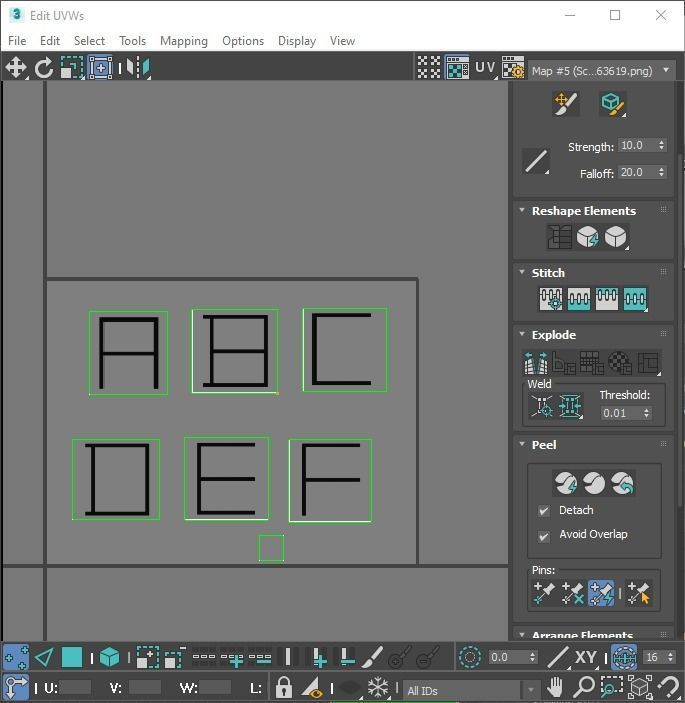Click the Mirror horizontal tool icon

pos(138,68)
